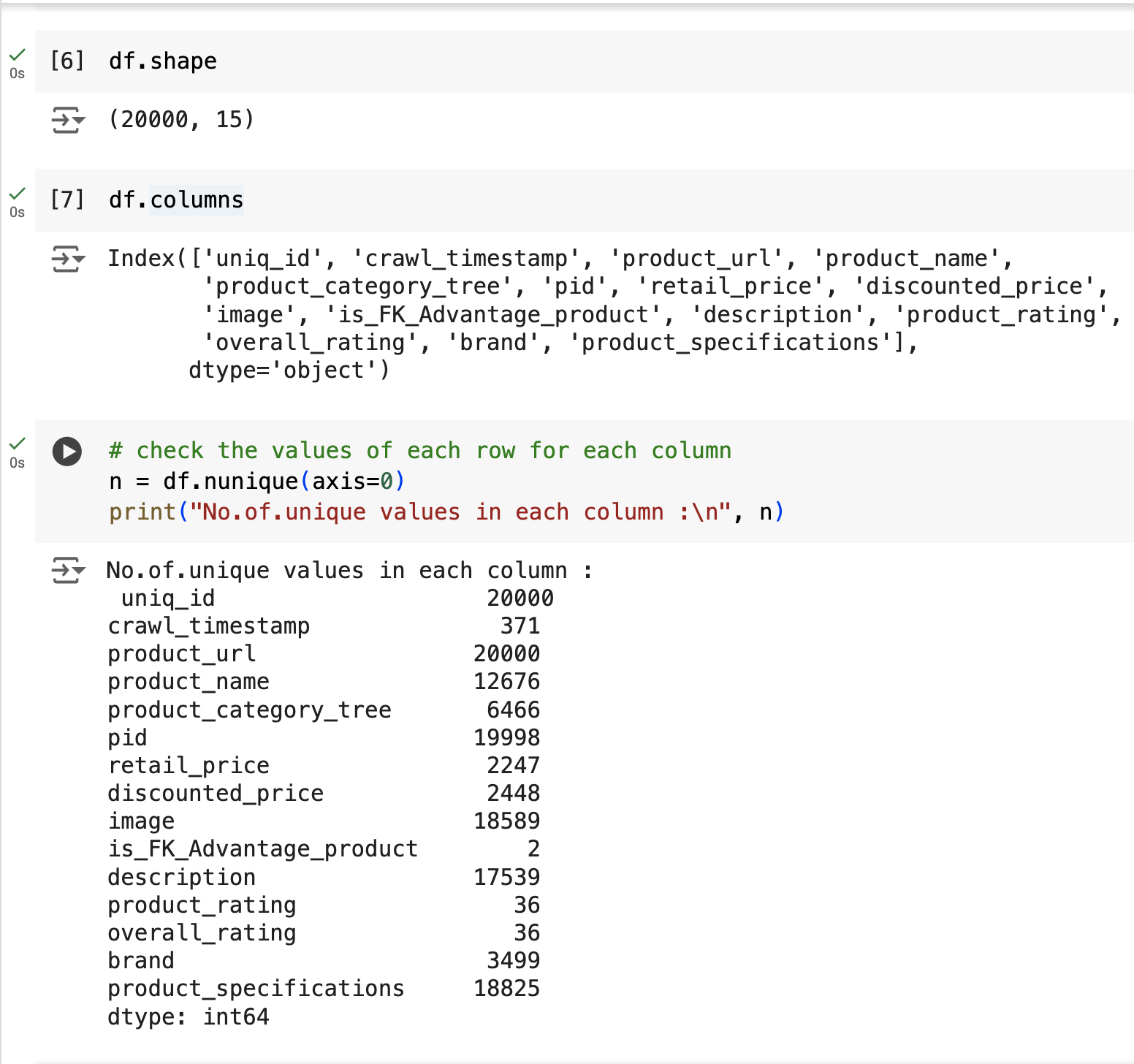Click the output toggle icon beside the Index output

coord(68,259)
